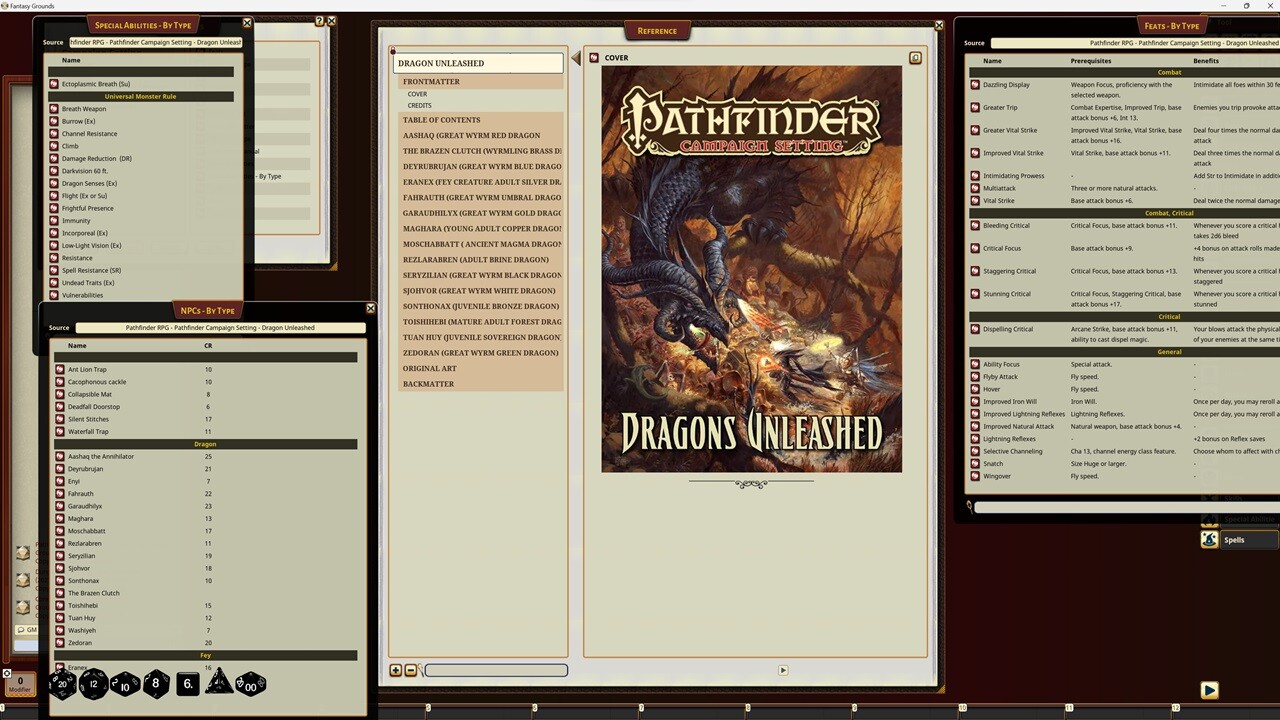Image resolution: width=1280 pixels, height=720 pixels.
Task: Toggle the lock on the Dragon Unleashed index
Action: (393, 51)
